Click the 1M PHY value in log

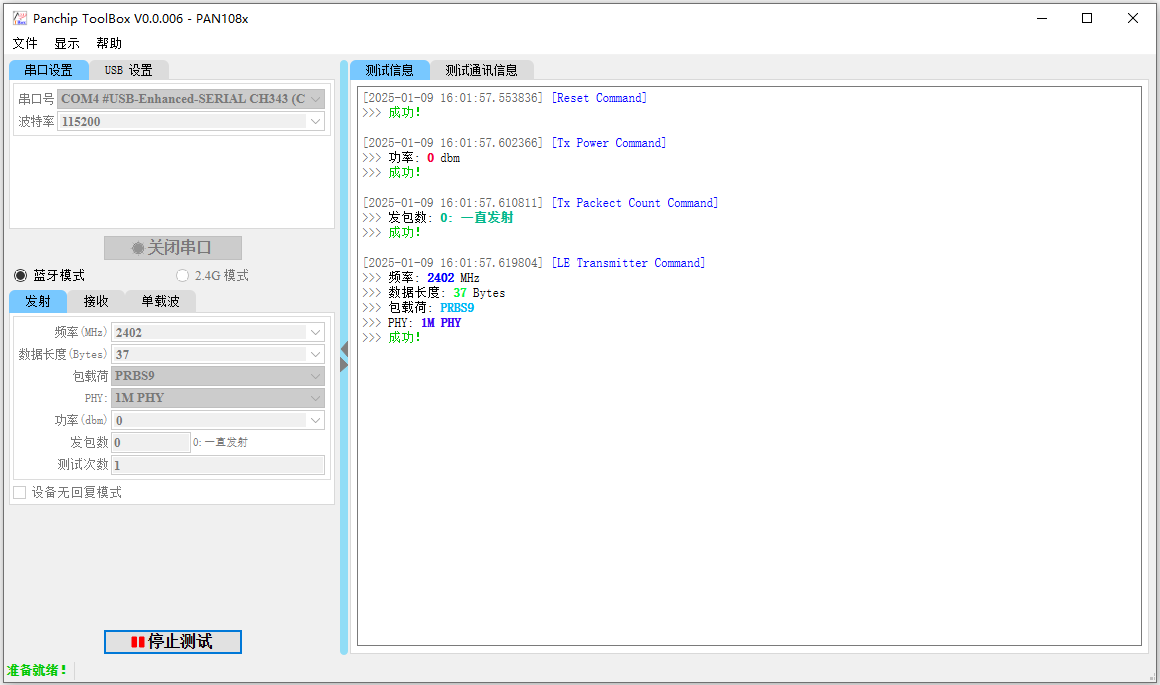(x=441, y=323)
